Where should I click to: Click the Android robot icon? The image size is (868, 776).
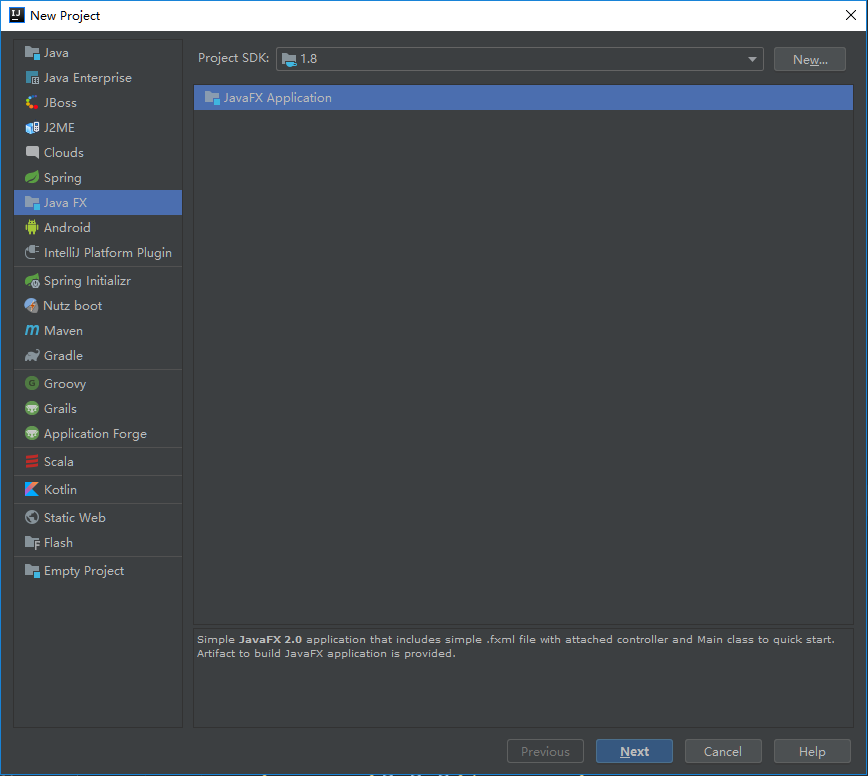tap(32, 227)
